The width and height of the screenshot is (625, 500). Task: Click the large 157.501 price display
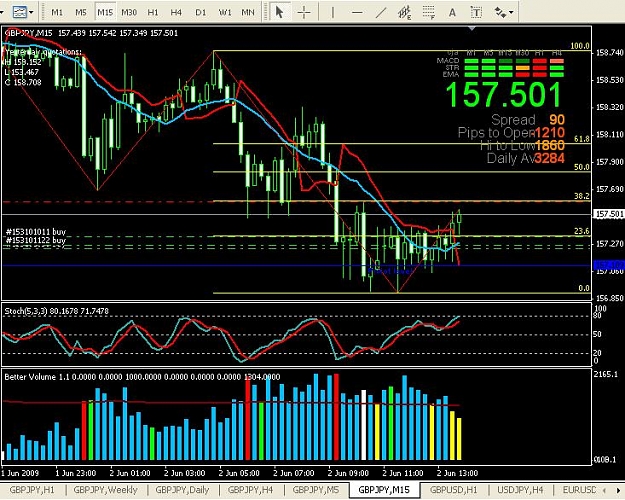(503, 95)
